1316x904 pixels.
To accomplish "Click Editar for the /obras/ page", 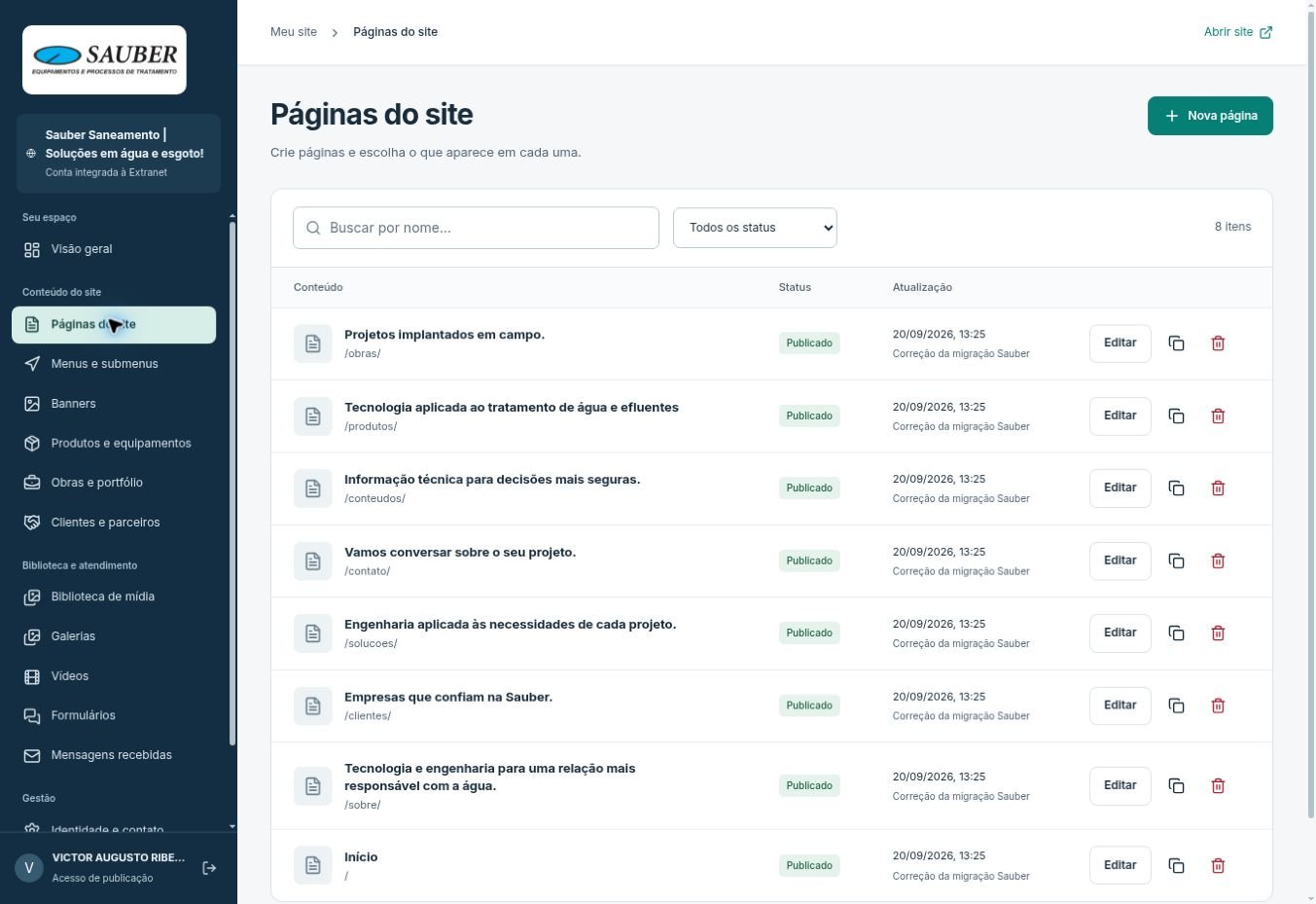I will (x=1120, y=344).
